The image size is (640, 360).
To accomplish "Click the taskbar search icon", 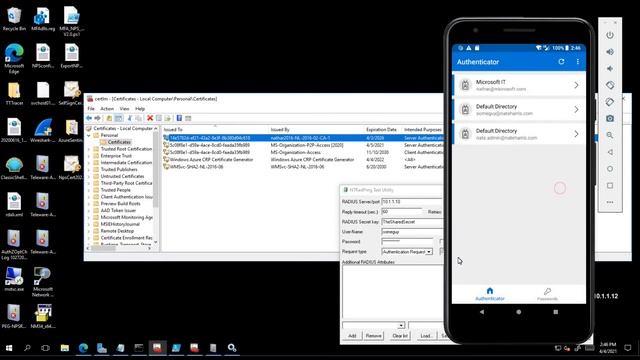I will pyautogui.click(x=27, y=348).
